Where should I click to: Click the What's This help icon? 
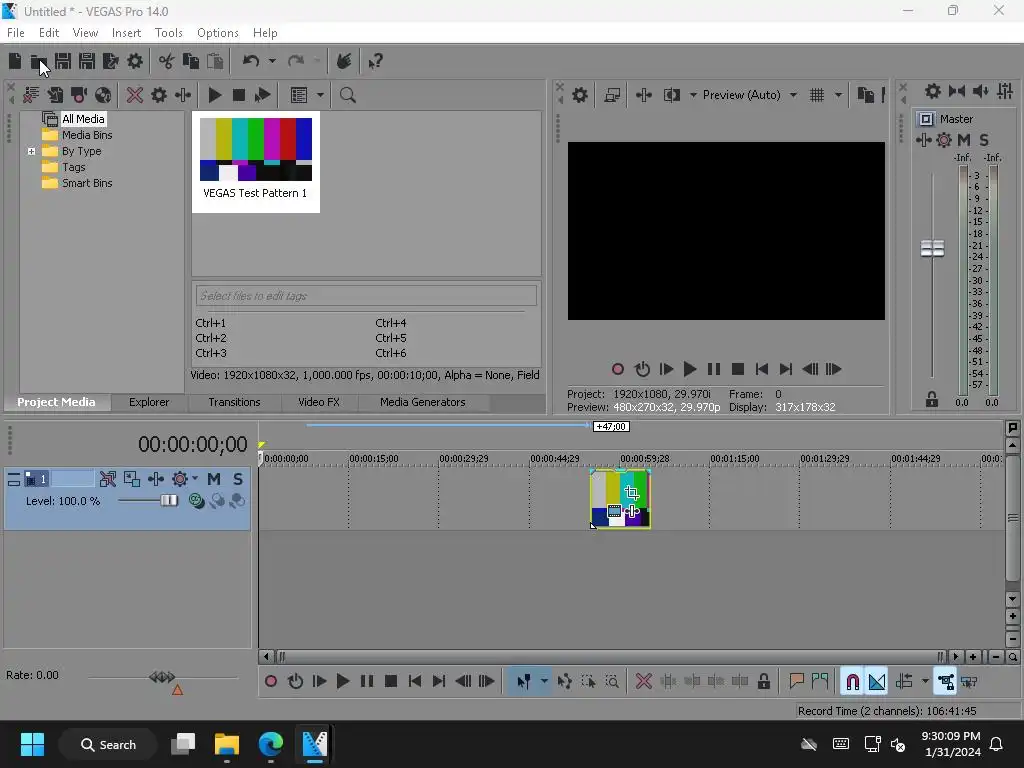[x=376, y=61]
